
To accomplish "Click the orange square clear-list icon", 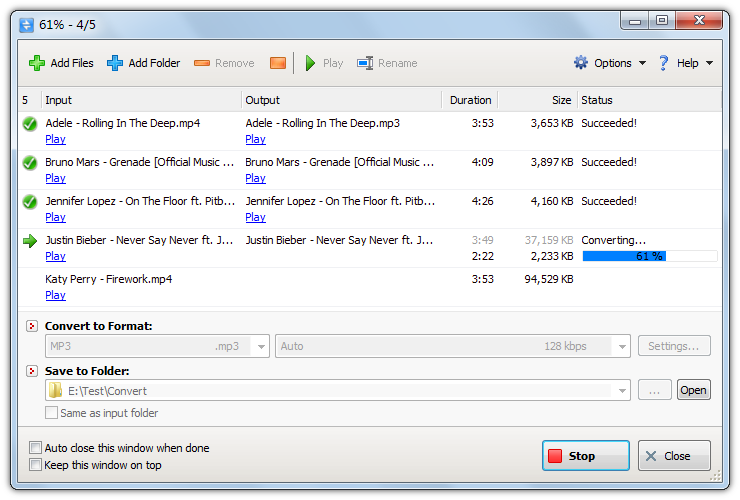I will coord(278,63).
